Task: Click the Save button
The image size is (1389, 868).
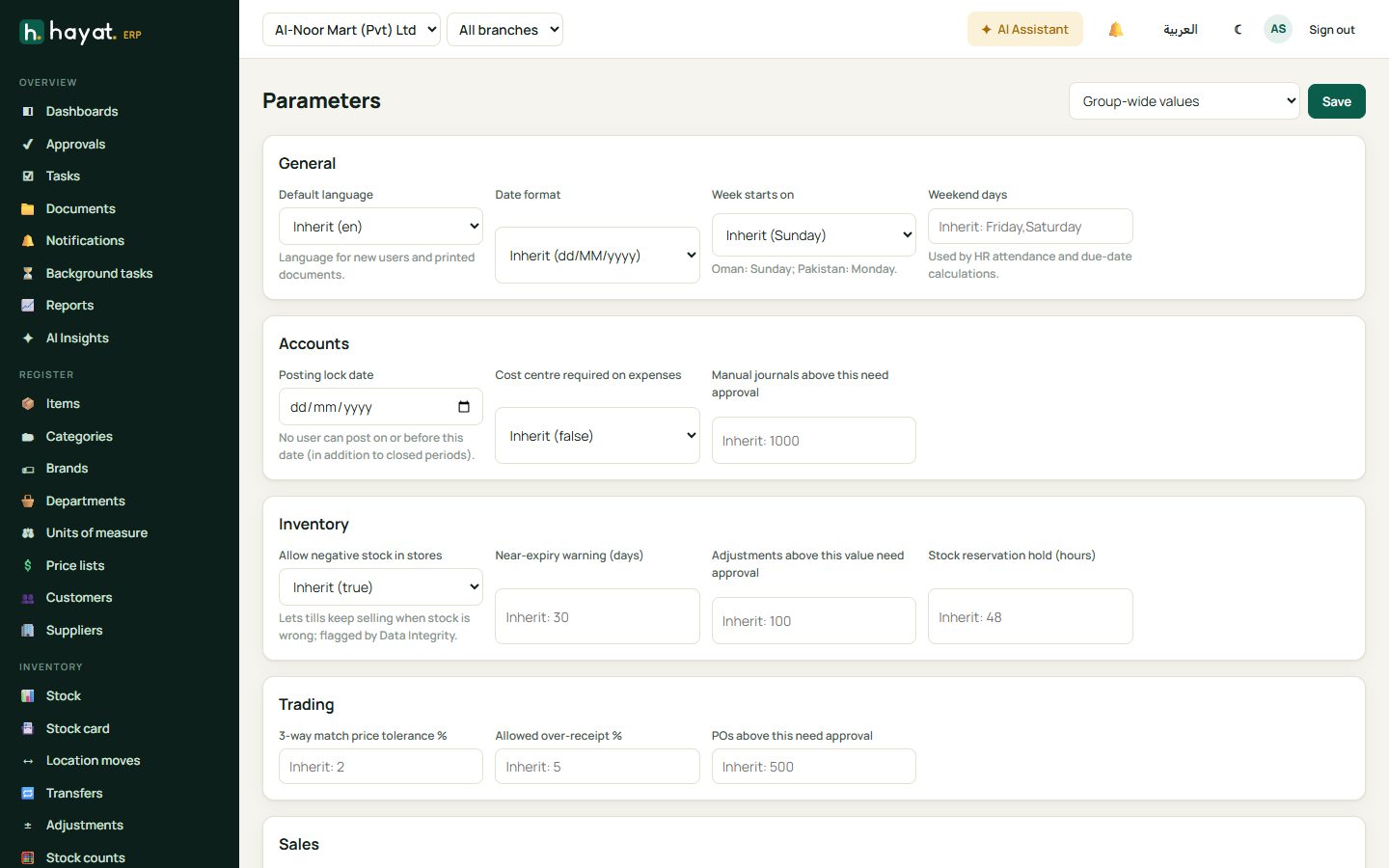Action: tap(1337, 101)
